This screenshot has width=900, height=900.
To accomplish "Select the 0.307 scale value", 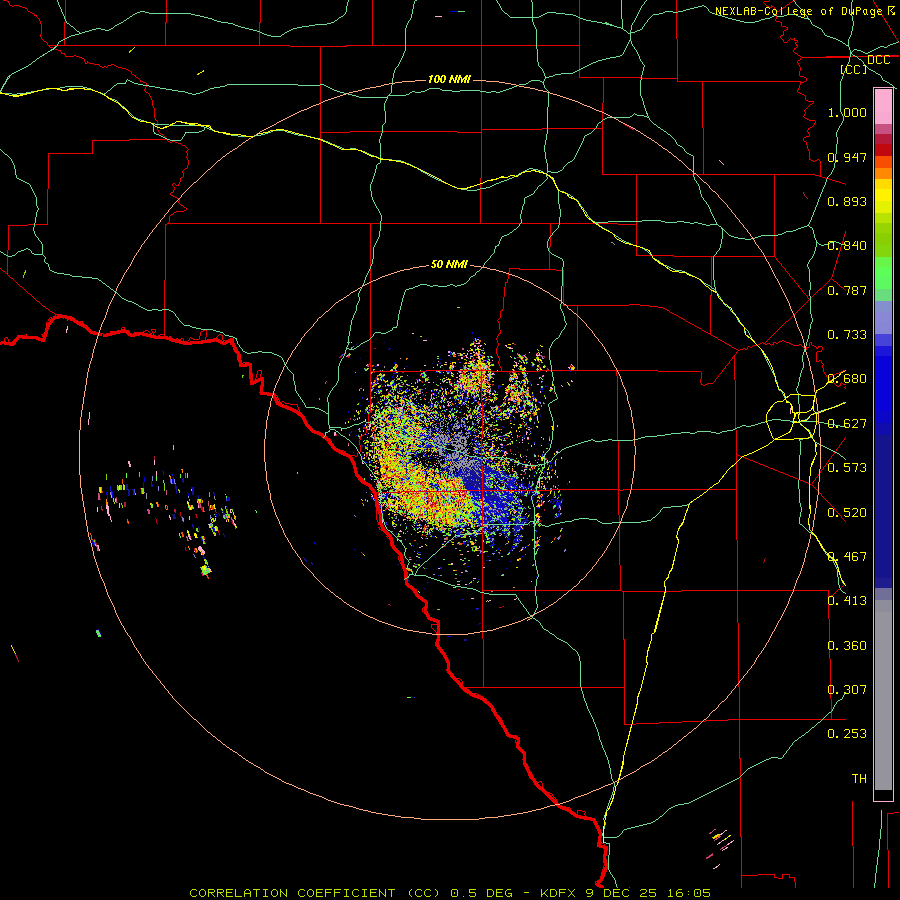I will [x=847, y=690].
